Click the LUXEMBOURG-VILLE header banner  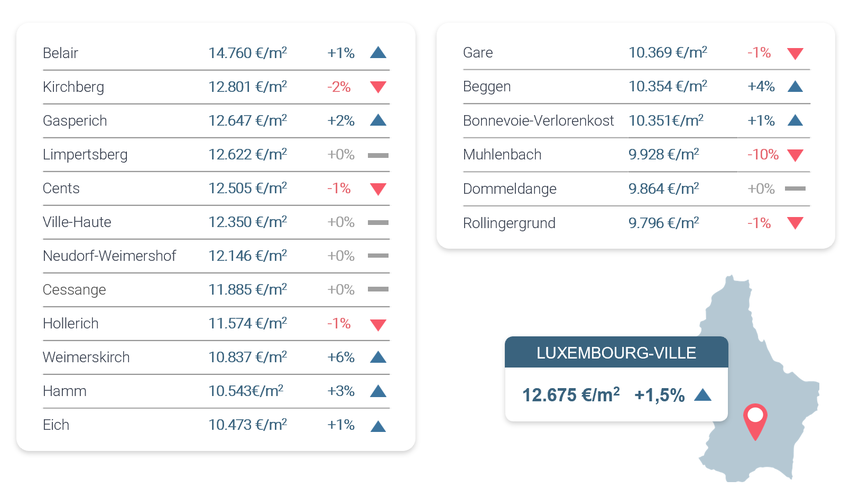(x=616, y=353)
